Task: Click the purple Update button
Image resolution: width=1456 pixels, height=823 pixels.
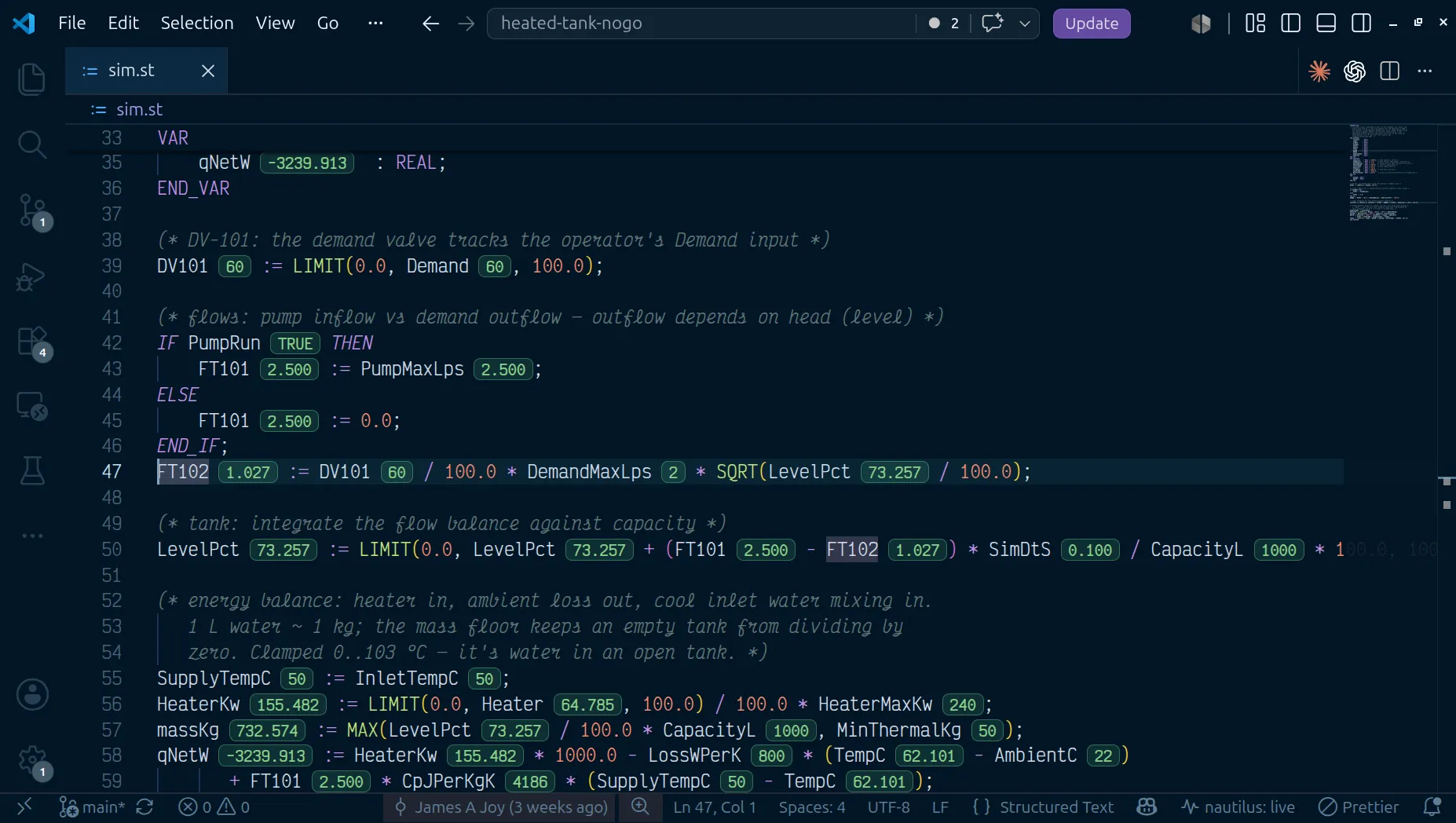Action: (1092, 24)
